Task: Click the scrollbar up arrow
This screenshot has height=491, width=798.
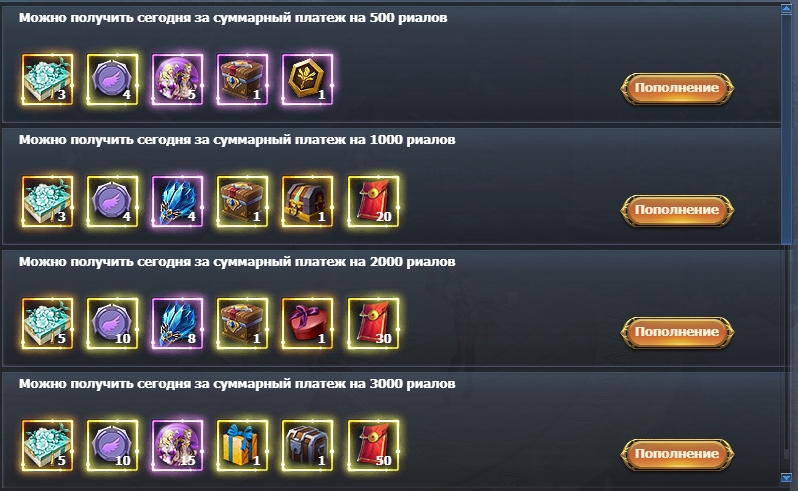Action: [x=786, y=9]
